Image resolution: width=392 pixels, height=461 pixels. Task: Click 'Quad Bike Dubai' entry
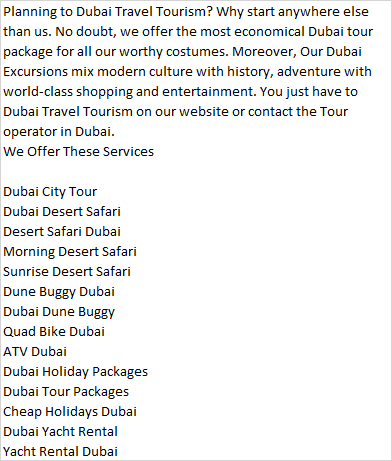tap(54, 332)
